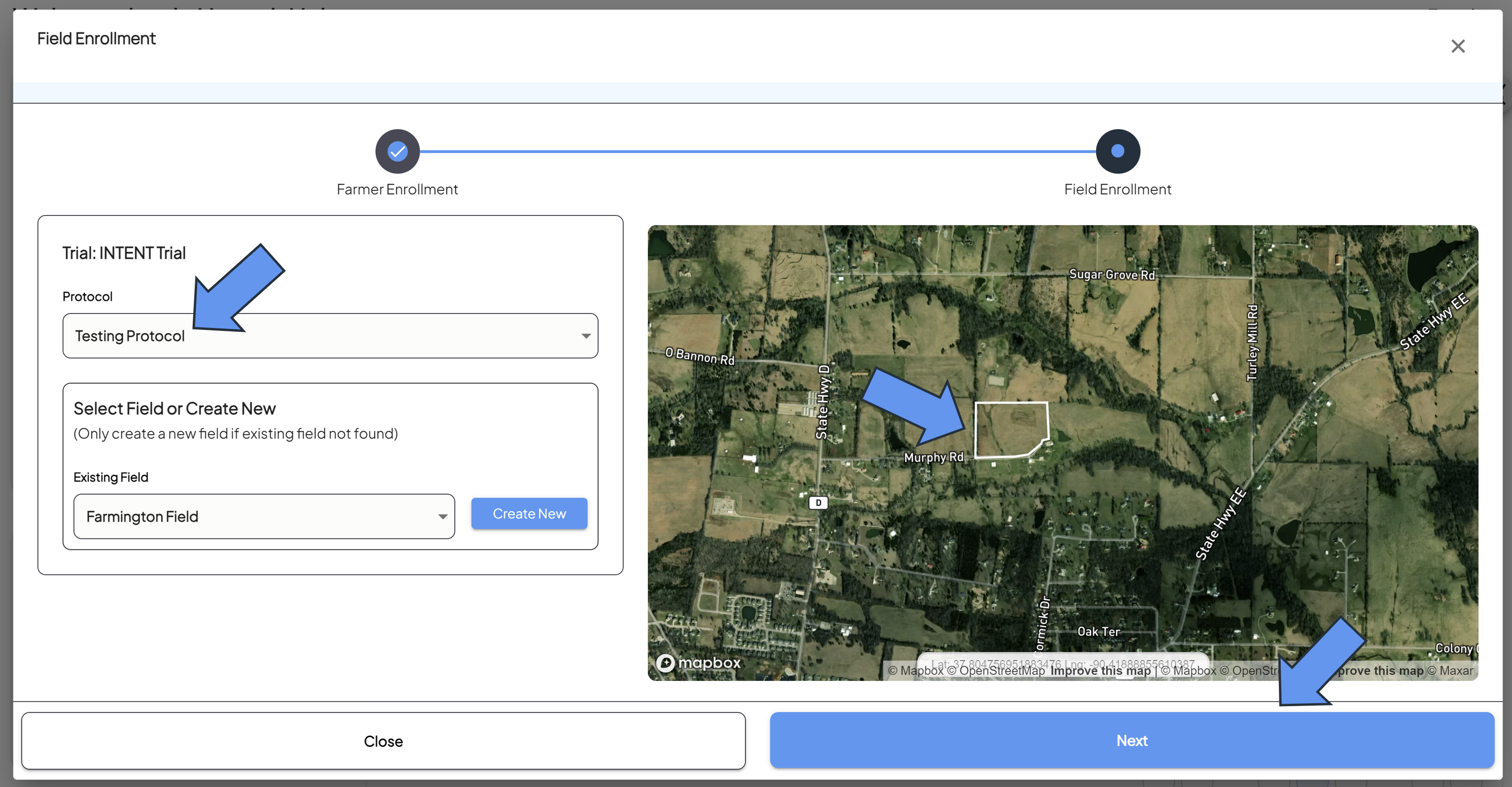Open the Protocol dropdown showing Testing Protocol
Viewport: 1512px width, 787px height.
[330, 335]
